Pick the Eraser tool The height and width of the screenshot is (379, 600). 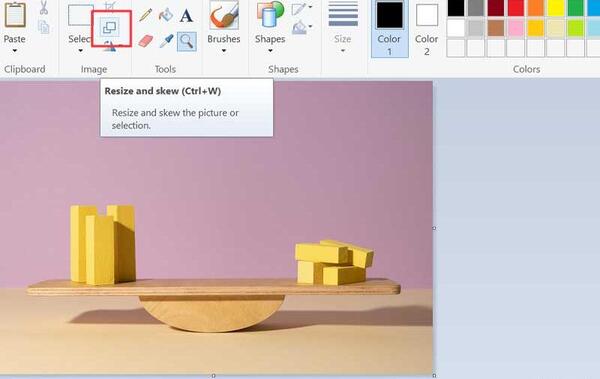pyautogui.click(x=145, y=41)
